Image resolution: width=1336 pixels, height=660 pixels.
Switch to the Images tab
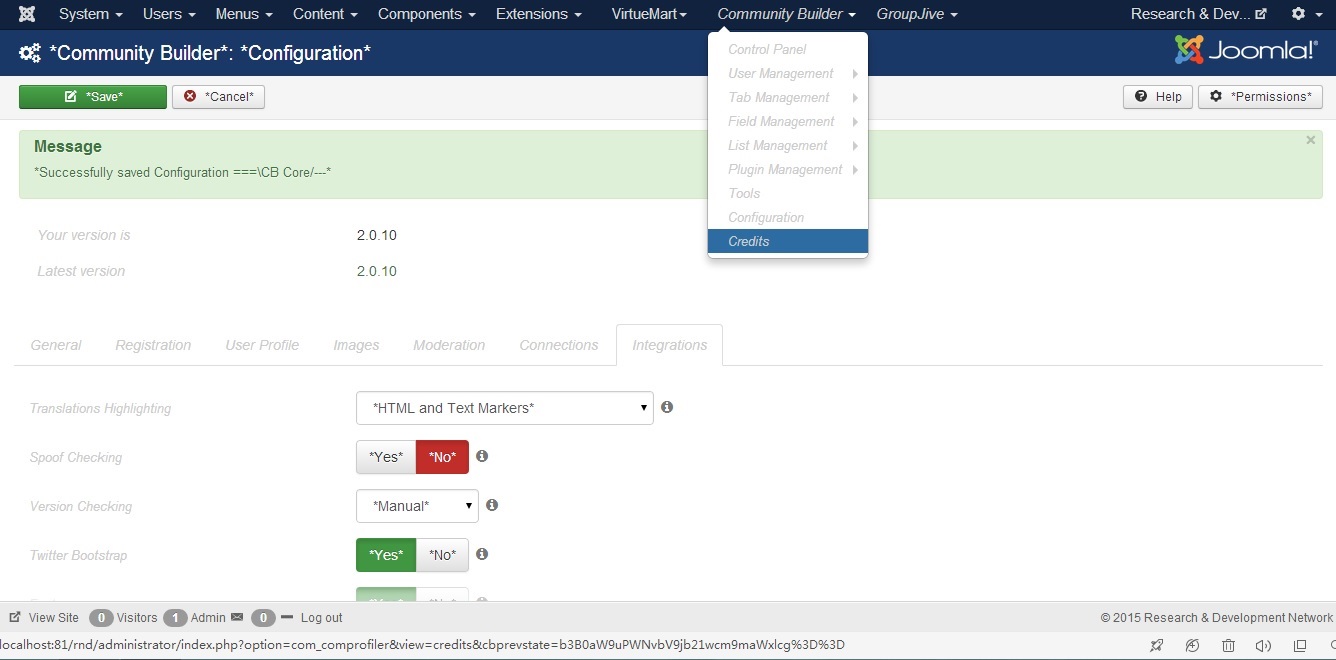pyautogui.click(x=356, y=345)
